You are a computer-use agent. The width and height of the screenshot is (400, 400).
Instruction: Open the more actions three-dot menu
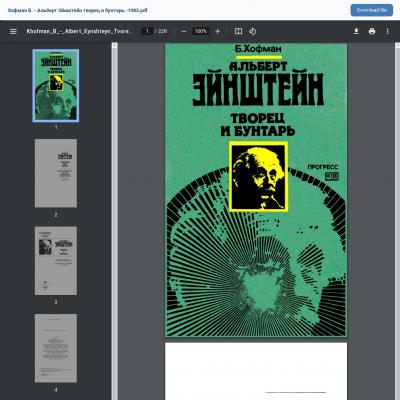coord(388,31)
